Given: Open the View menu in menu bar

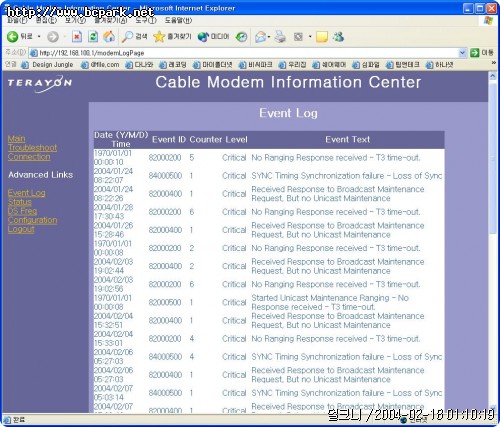Looking at the screenshot, I should [x=75, y=21].
